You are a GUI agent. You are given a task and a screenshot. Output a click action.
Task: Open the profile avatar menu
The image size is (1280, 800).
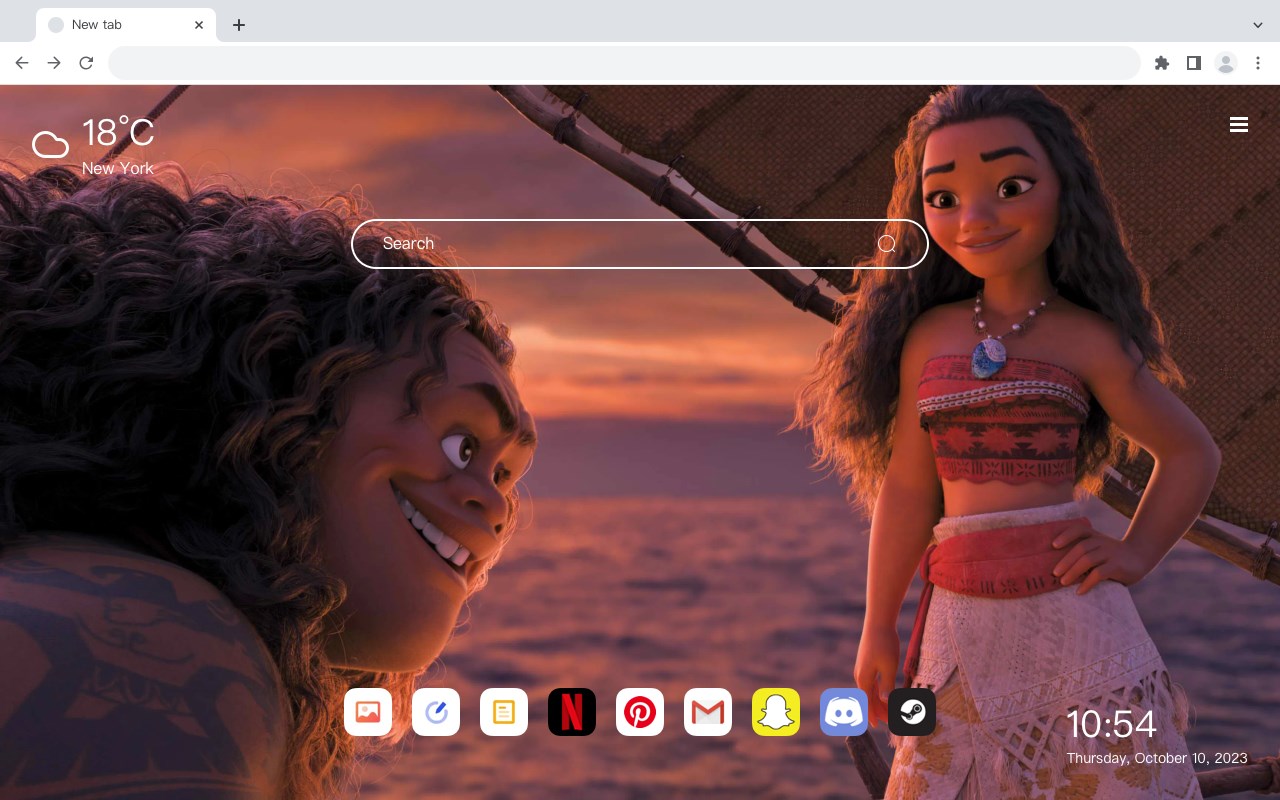1226,63
